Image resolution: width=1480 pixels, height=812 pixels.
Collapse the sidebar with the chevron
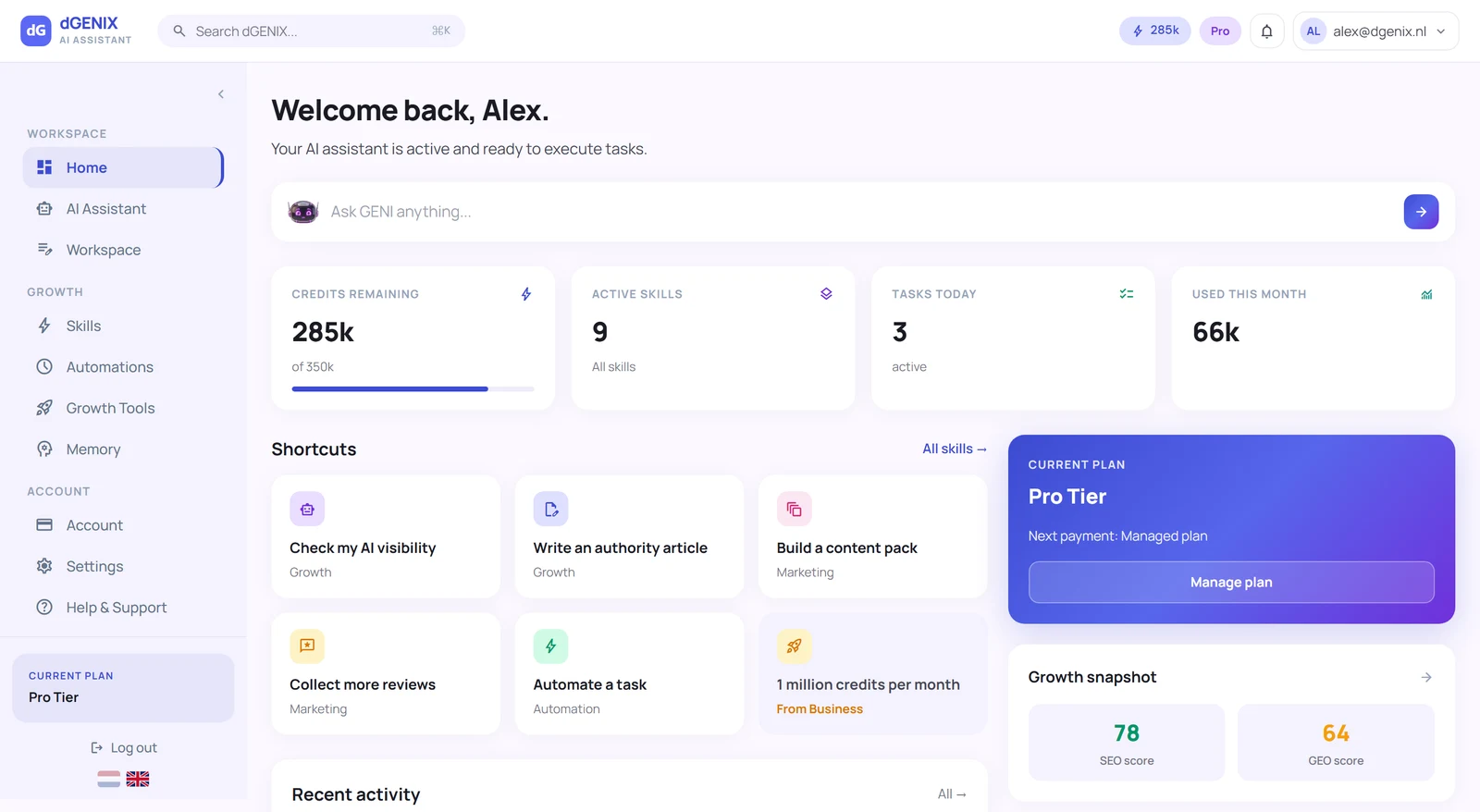(x=221, y=94)
